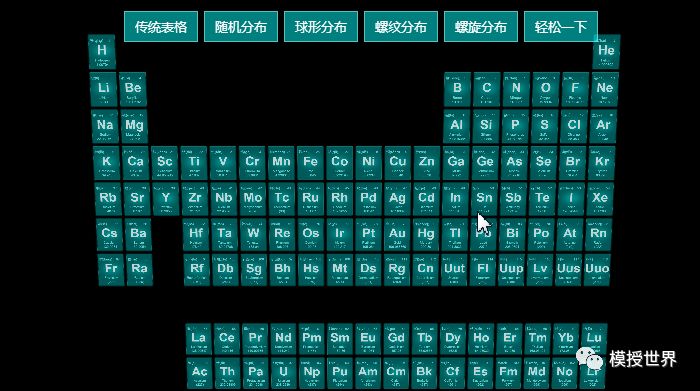The width and height of the screenshot is (700, 391).
Task: Click the Uuo element tile
Action: pos(597,270)
